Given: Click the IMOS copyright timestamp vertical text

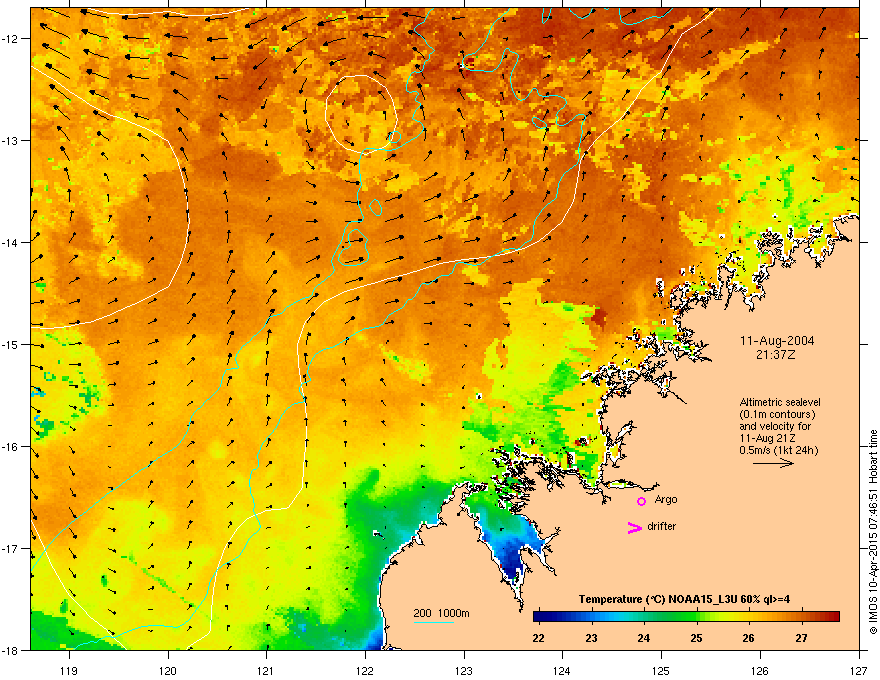Looking at the screenshot, I should pyautogui.click(x=873, y=532).
